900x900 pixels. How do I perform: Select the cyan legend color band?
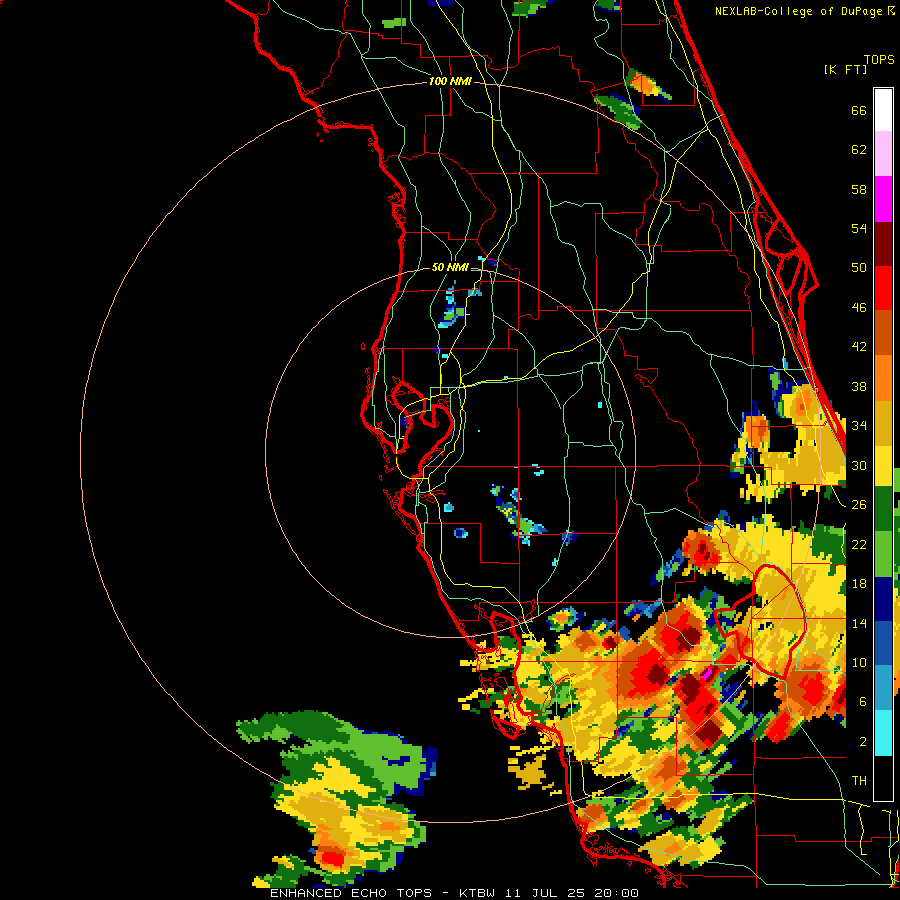(883, 733)
